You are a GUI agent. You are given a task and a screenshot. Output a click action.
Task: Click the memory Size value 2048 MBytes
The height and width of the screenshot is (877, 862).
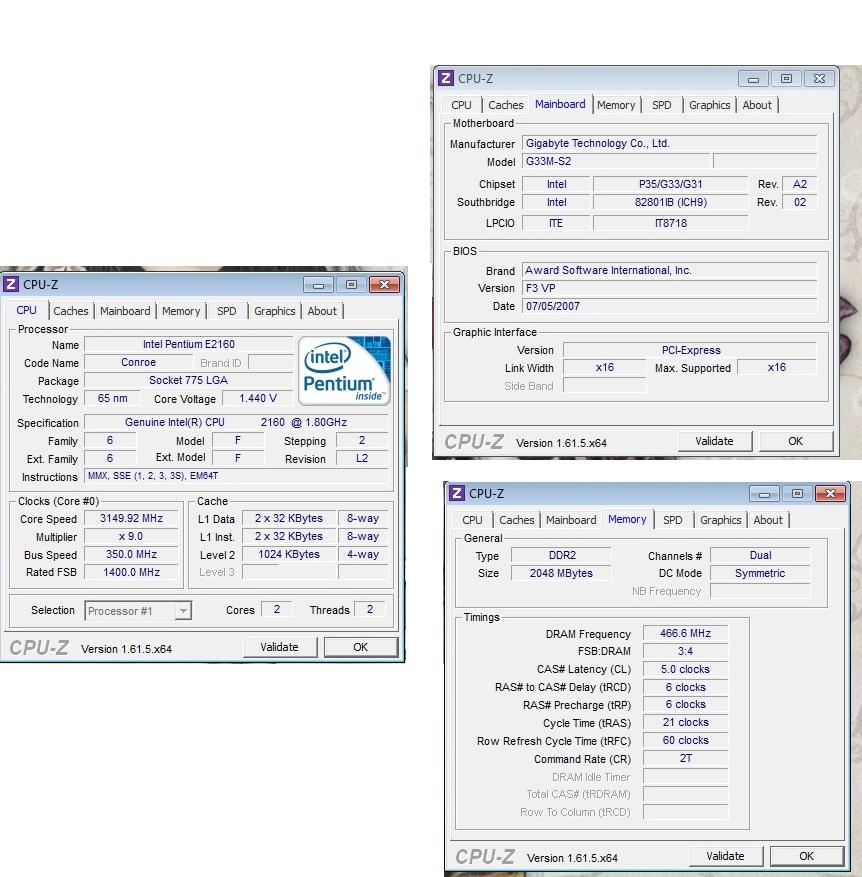562,573
